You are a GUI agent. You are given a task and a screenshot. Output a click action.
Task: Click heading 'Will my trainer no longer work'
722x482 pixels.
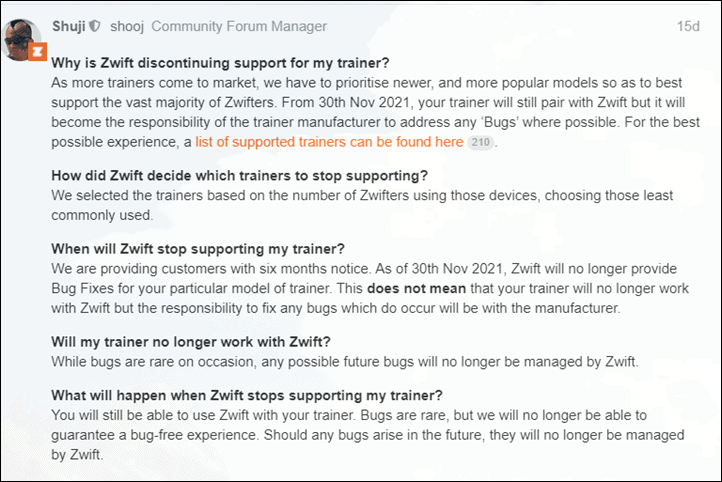[191, 342]
